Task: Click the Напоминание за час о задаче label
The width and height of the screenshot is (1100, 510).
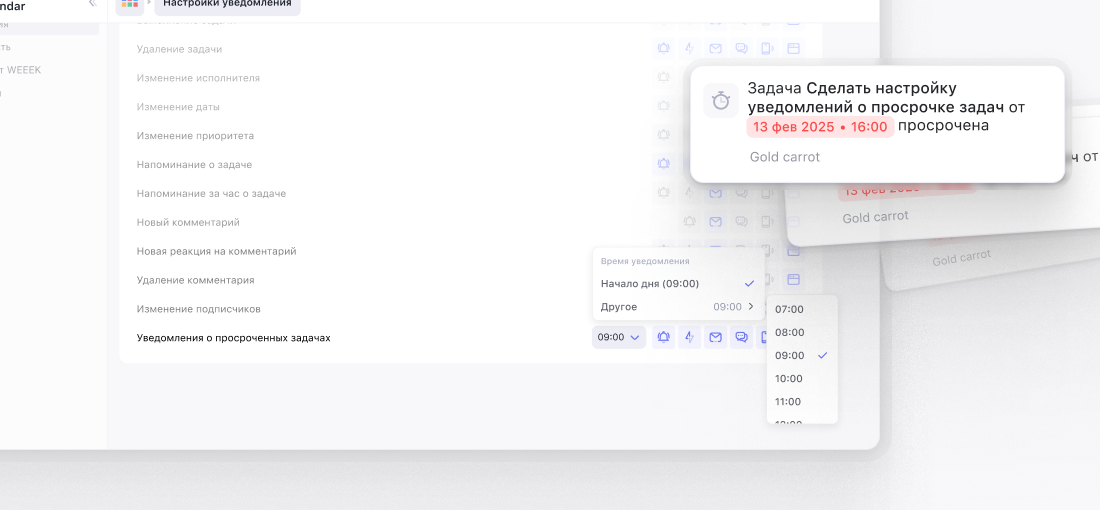Action: click(211, 193)
